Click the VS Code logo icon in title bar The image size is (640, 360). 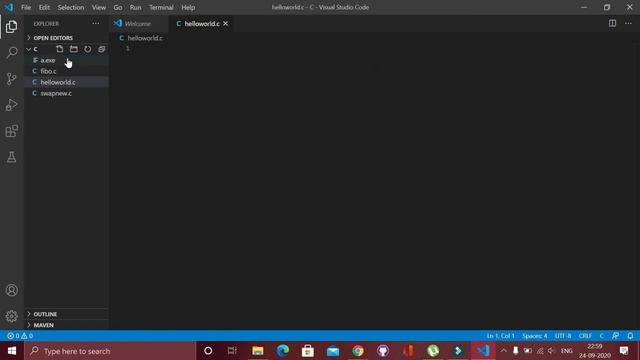point(9,7)
